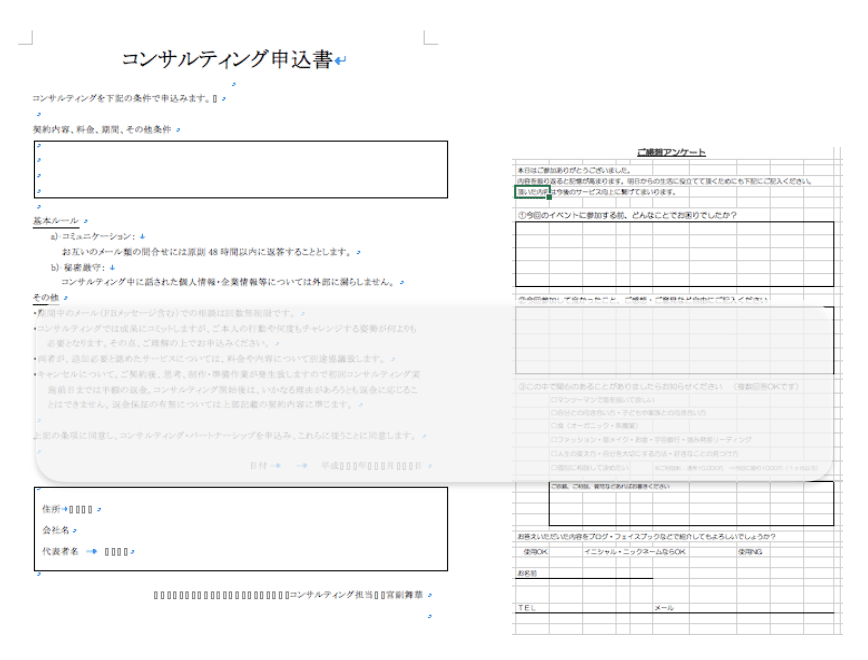868x660 pixels.
Task: Check the 人生の考え方 interest checkbox
Action: [553, 453]
